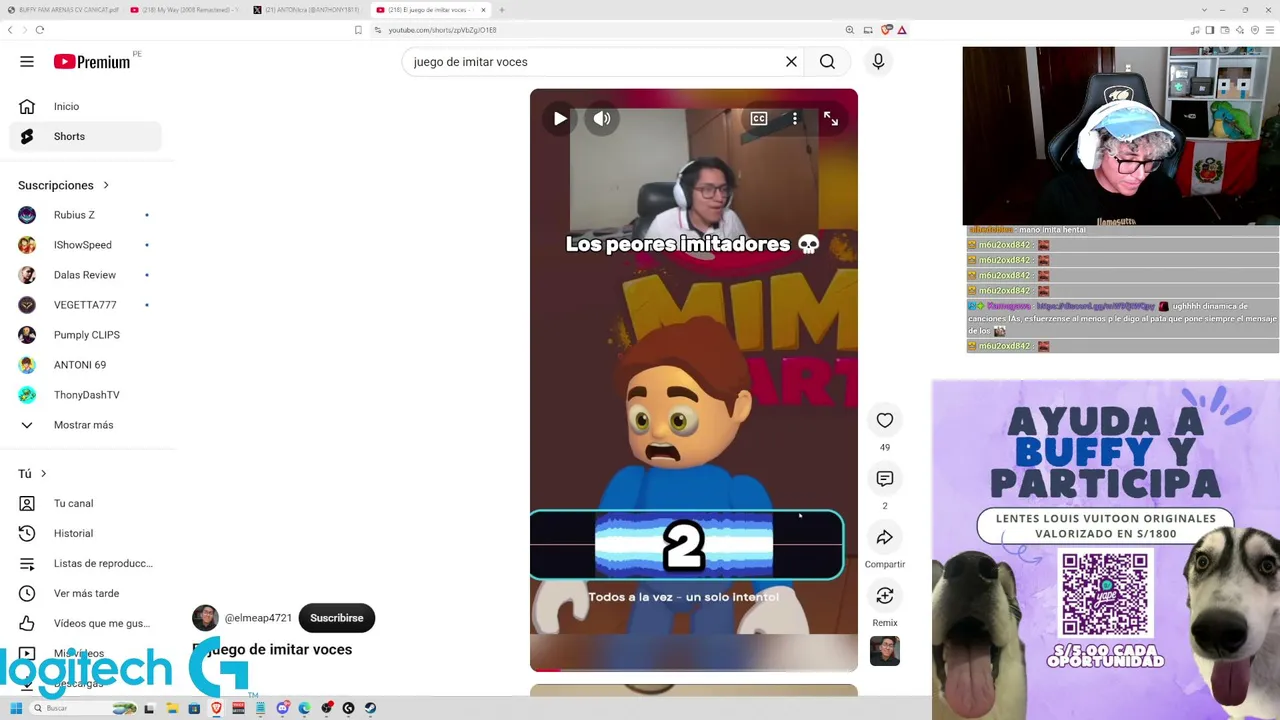Open the VEGETTA777 channel
This screenshot has width=1280, height=720.
86,305
